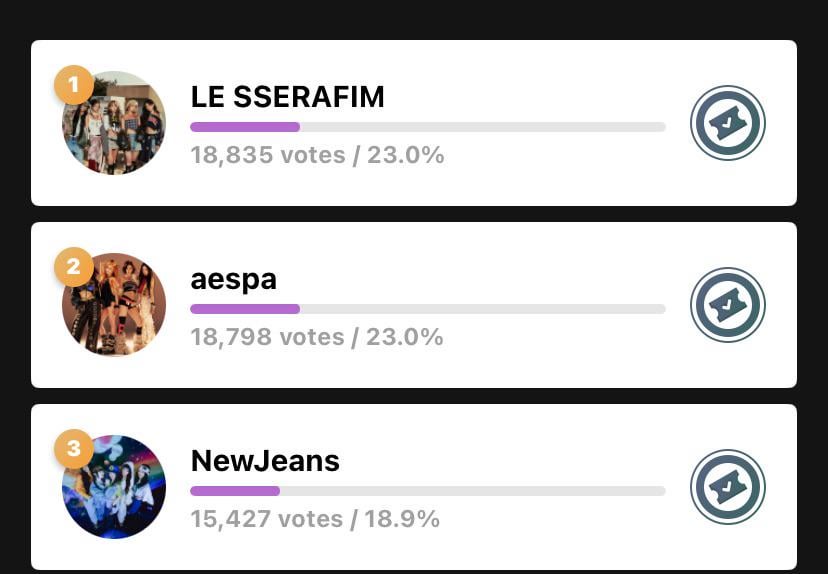
Task: Select the "18,798 votes / 23.0%" text
Action: click(x=317, y=337)
